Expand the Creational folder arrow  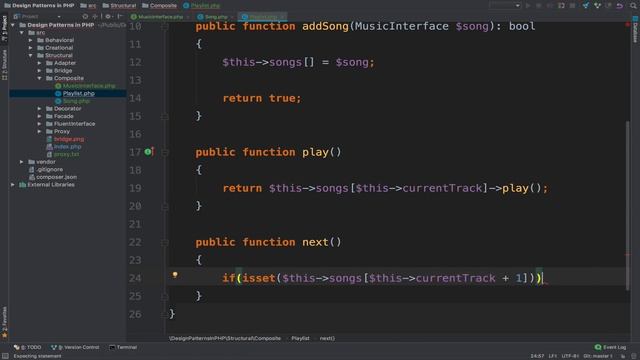pyautogui.click(x=31, y=48)
